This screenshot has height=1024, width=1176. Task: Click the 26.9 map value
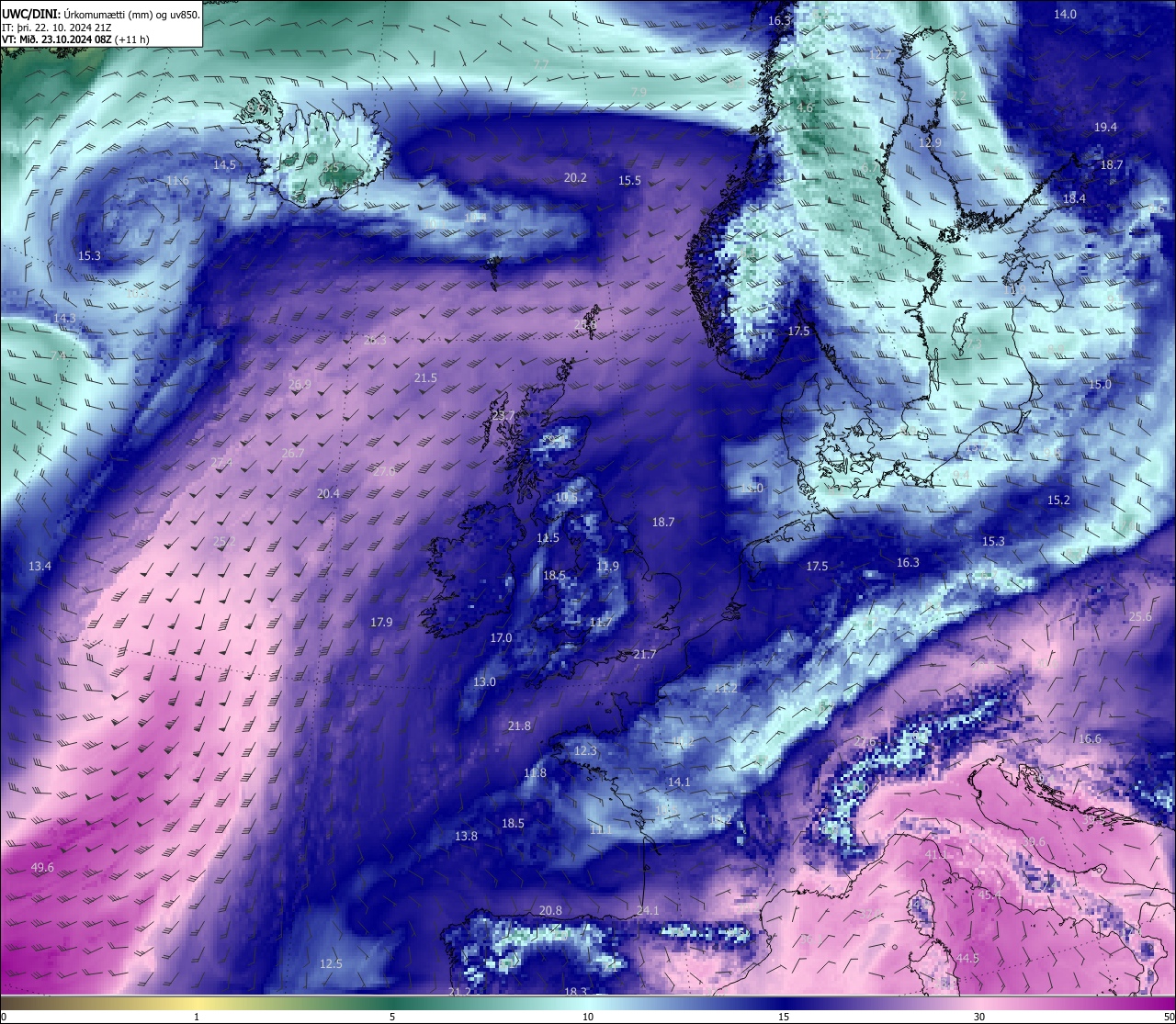tap(300, 384)
